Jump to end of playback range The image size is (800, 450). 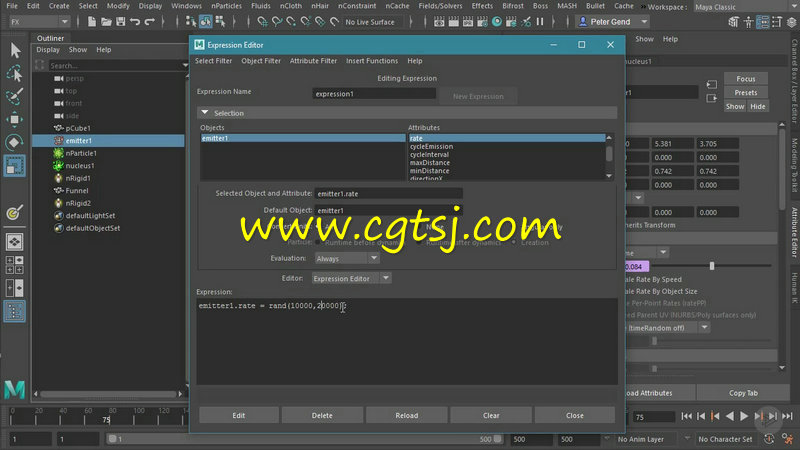click(x=787, y=416)
